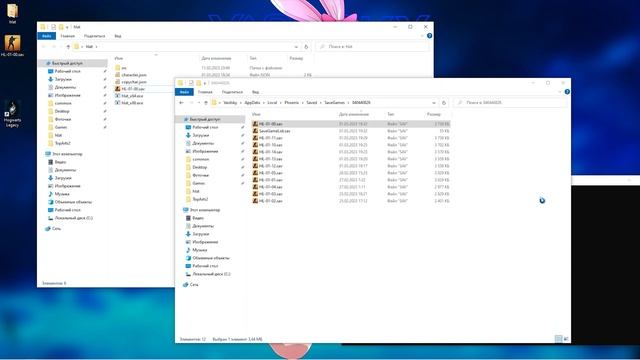Switch to details view in front window status bar
The image size is (640, 360).
[x=558, y=339]
